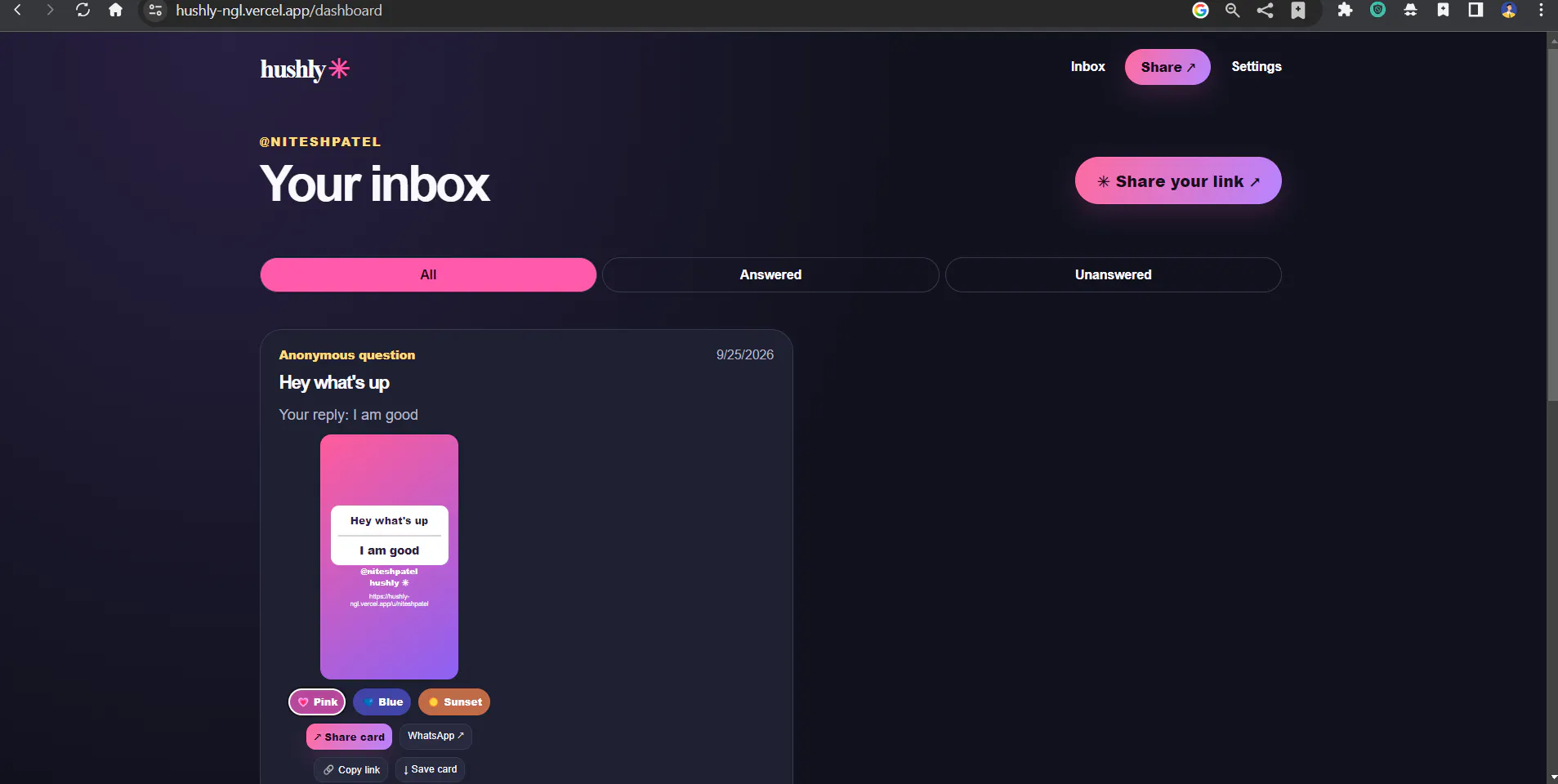Click the date 9/25/2026
This screenshot has height=784, width=1558.
point(744,354)
